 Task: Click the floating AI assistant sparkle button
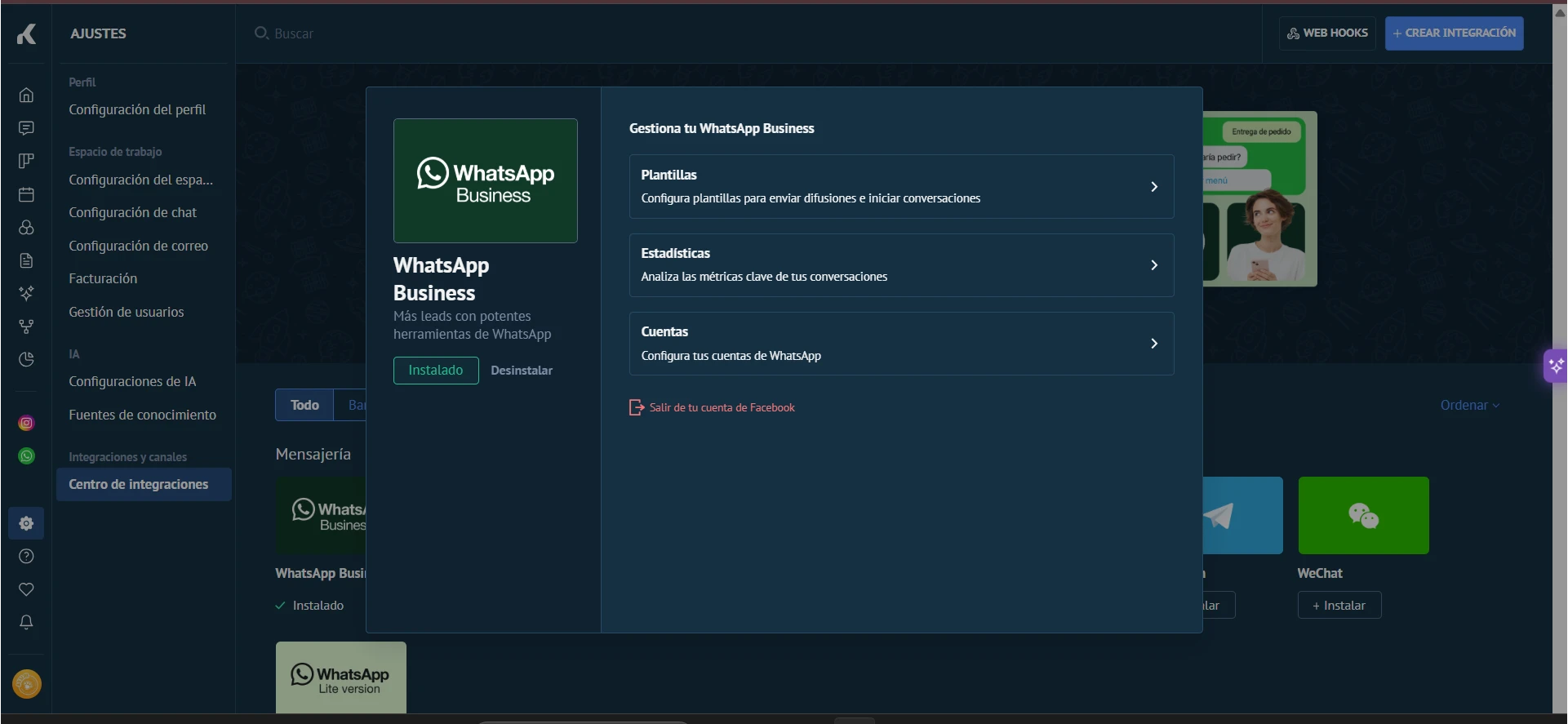[1556, 366]
